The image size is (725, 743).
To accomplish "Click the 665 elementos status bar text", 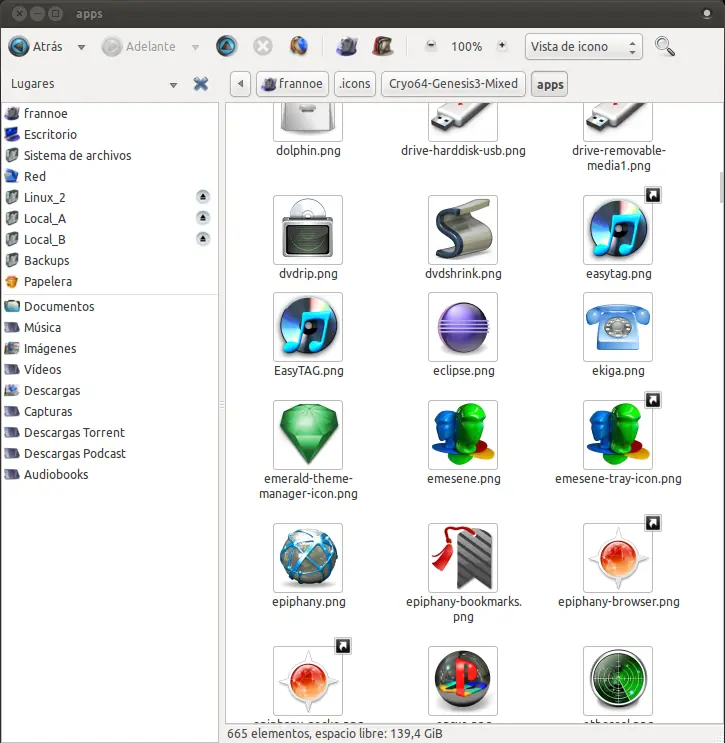I will pyautogui.click(x=335, y=734).
